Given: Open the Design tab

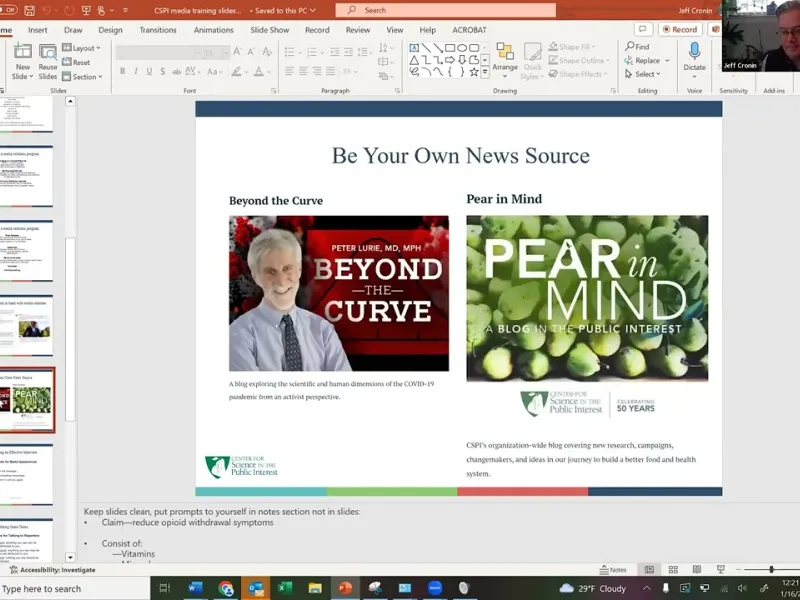Looking at the screenshot, I should 110,30.
